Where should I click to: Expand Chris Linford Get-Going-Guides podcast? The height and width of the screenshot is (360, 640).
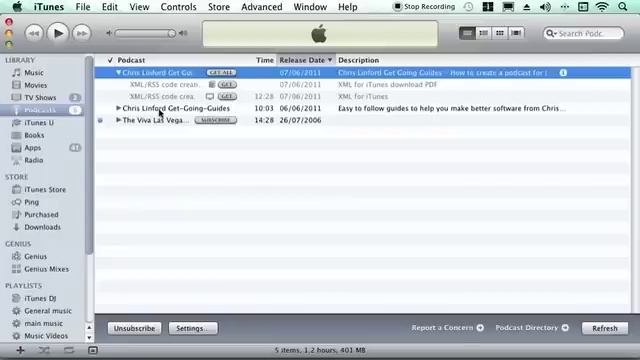pyautogui.click(x=118, y=108)
